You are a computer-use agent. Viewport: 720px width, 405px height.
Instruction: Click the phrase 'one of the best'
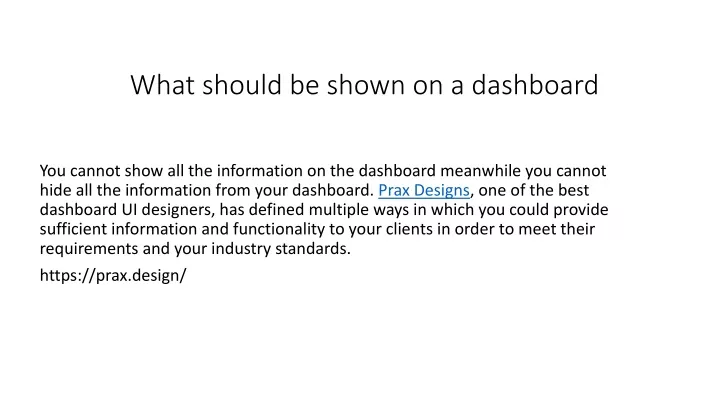point(534,191)
